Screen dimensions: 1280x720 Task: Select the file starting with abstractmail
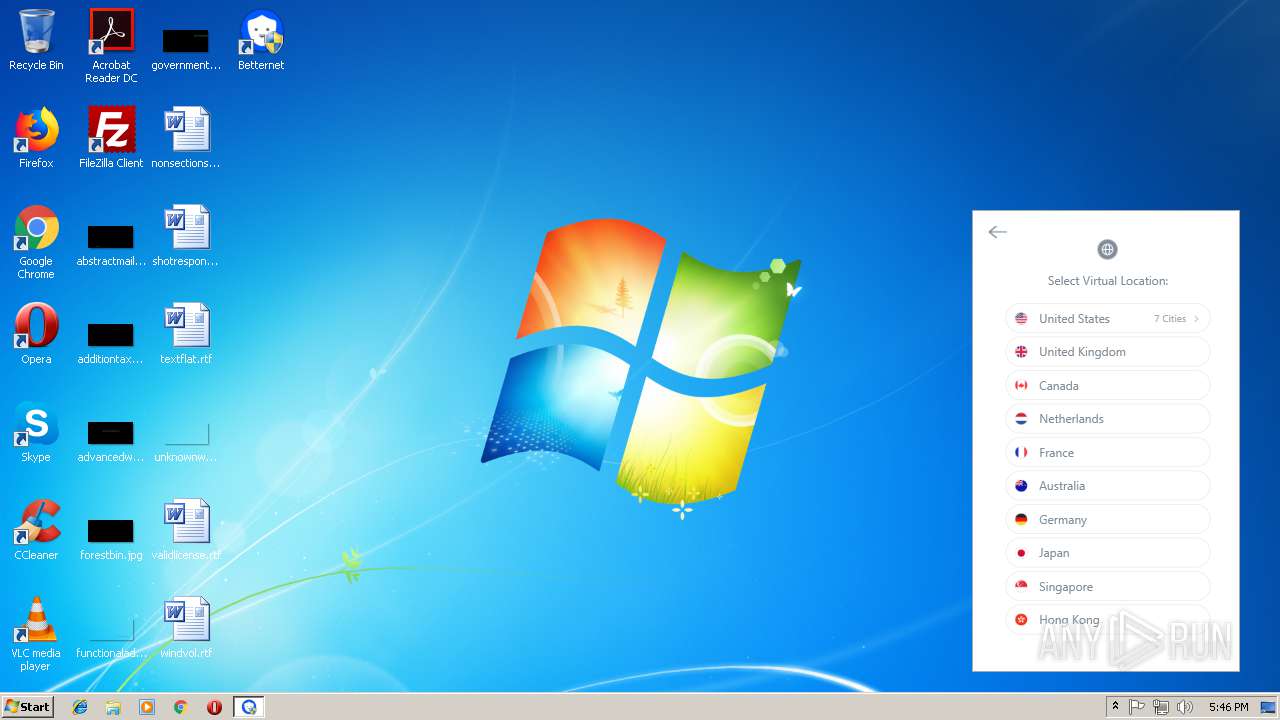point(111,244)
